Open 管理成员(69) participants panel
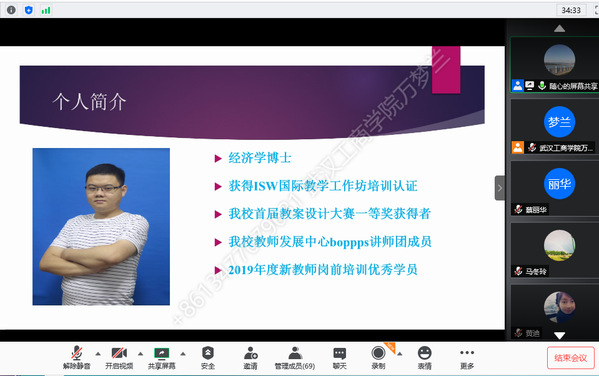Screen dimensions: 599x376 [295, 358]
